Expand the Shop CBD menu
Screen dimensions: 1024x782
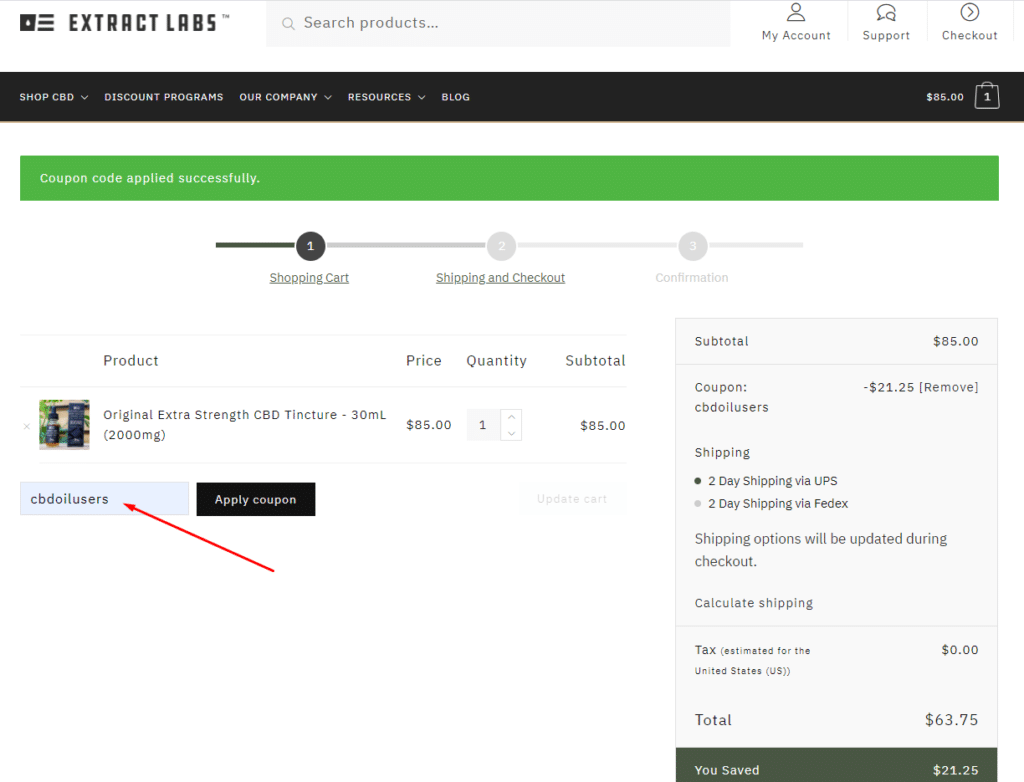[x=54, y=97]
